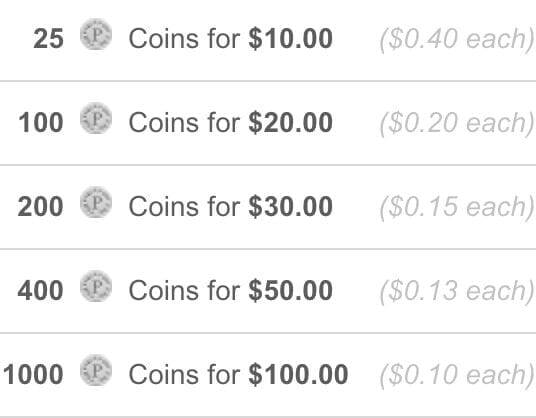This screenshot has width=536, height=418.
Task: Click the ($0.13 each) note
Action: coord(457,292)
